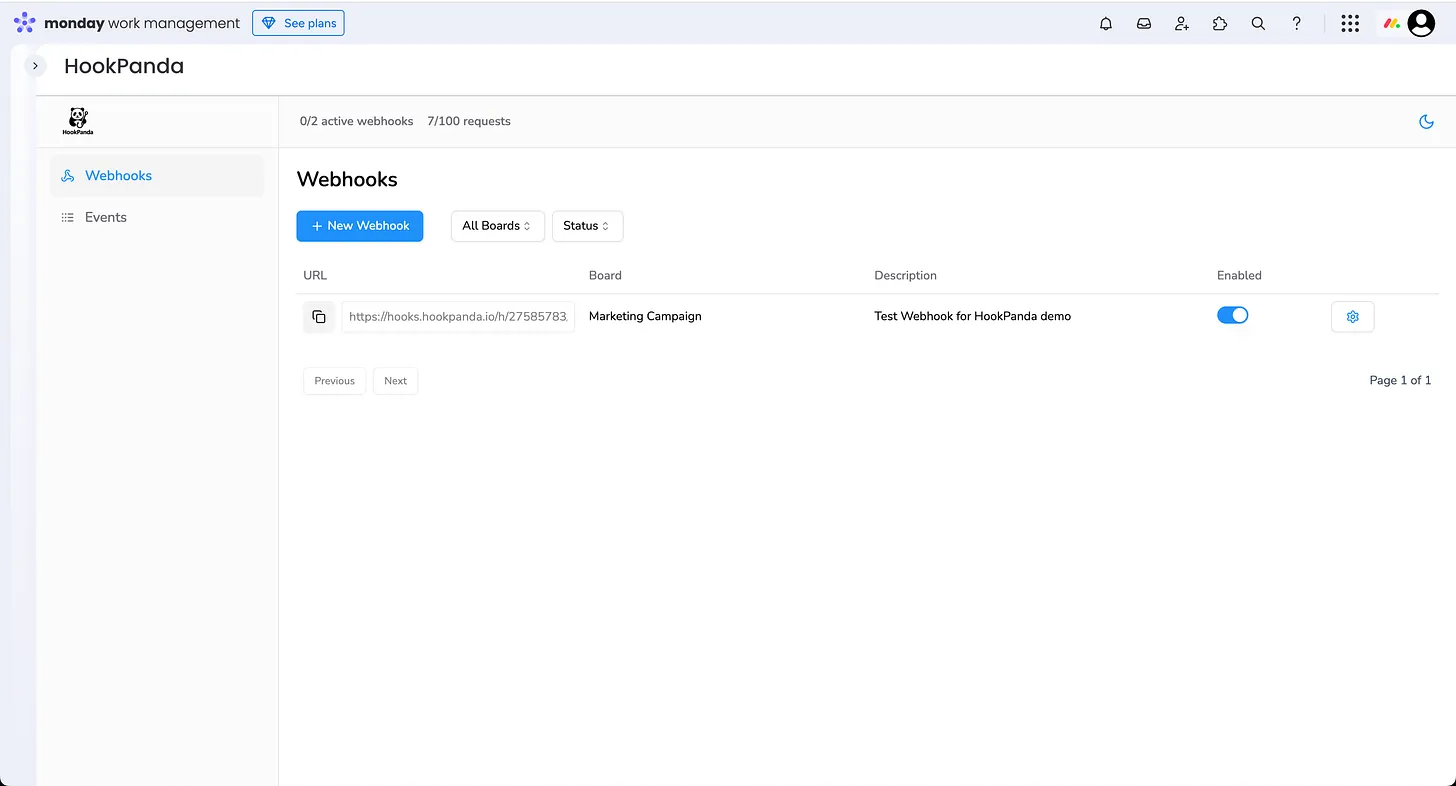1456x786 pixels.
Task: Open the notifications bell
Action: tap(1105, 24)
